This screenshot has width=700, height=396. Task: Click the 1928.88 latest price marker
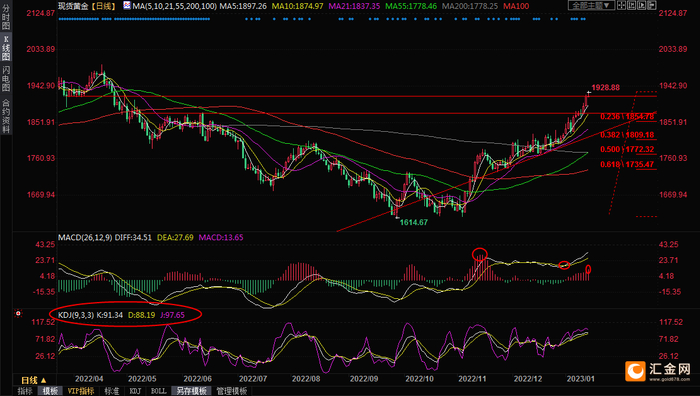[605, 88]
